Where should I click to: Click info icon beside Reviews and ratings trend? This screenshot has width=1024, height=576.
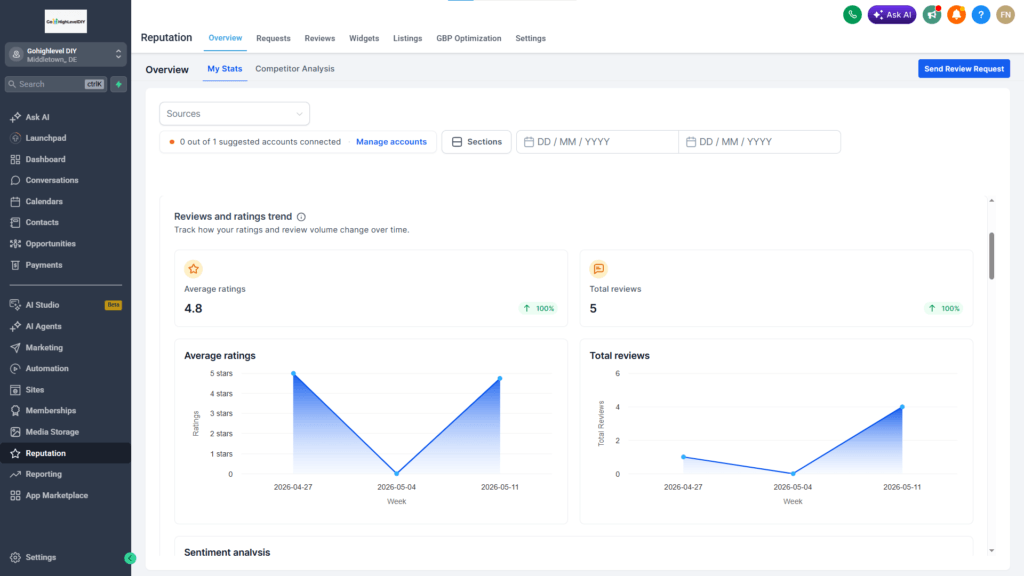click(301, 217)
